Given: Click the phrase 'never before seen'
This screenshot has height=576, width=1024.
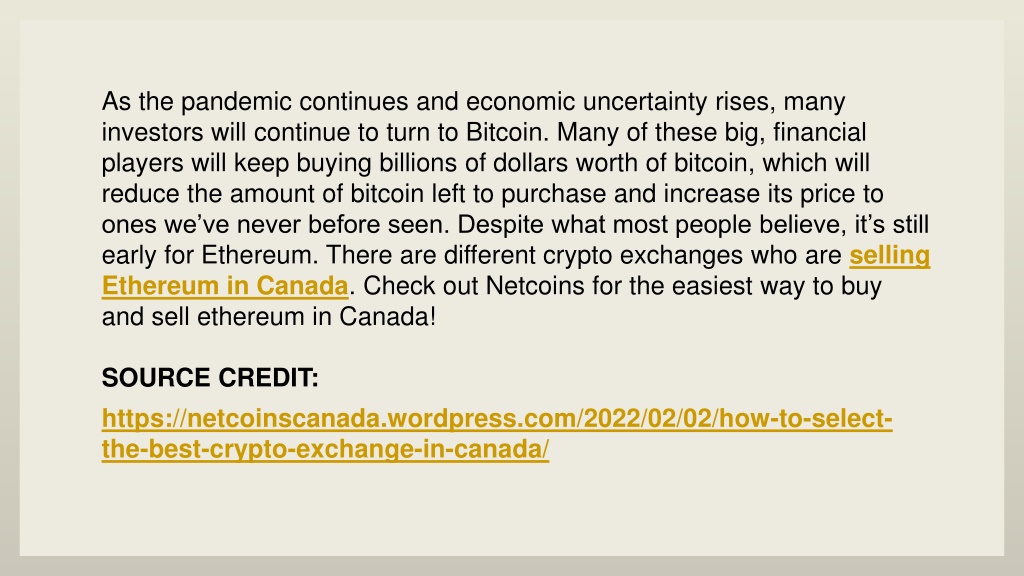Looking at the screenshot, I should [343, 225].
